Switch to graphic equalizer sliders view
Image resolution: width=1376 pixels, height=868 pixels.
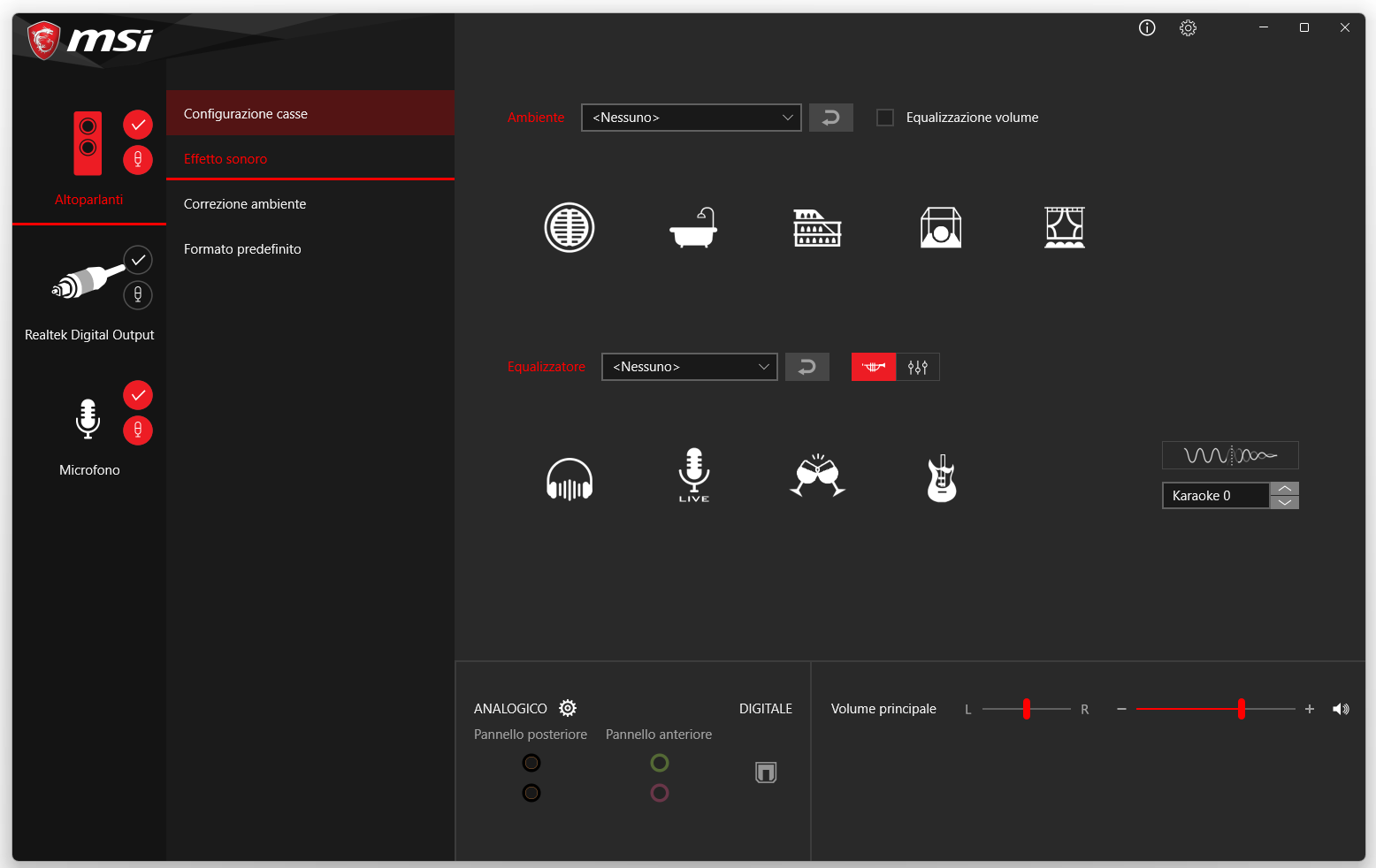pyautogui.click(x=918, y=367)
